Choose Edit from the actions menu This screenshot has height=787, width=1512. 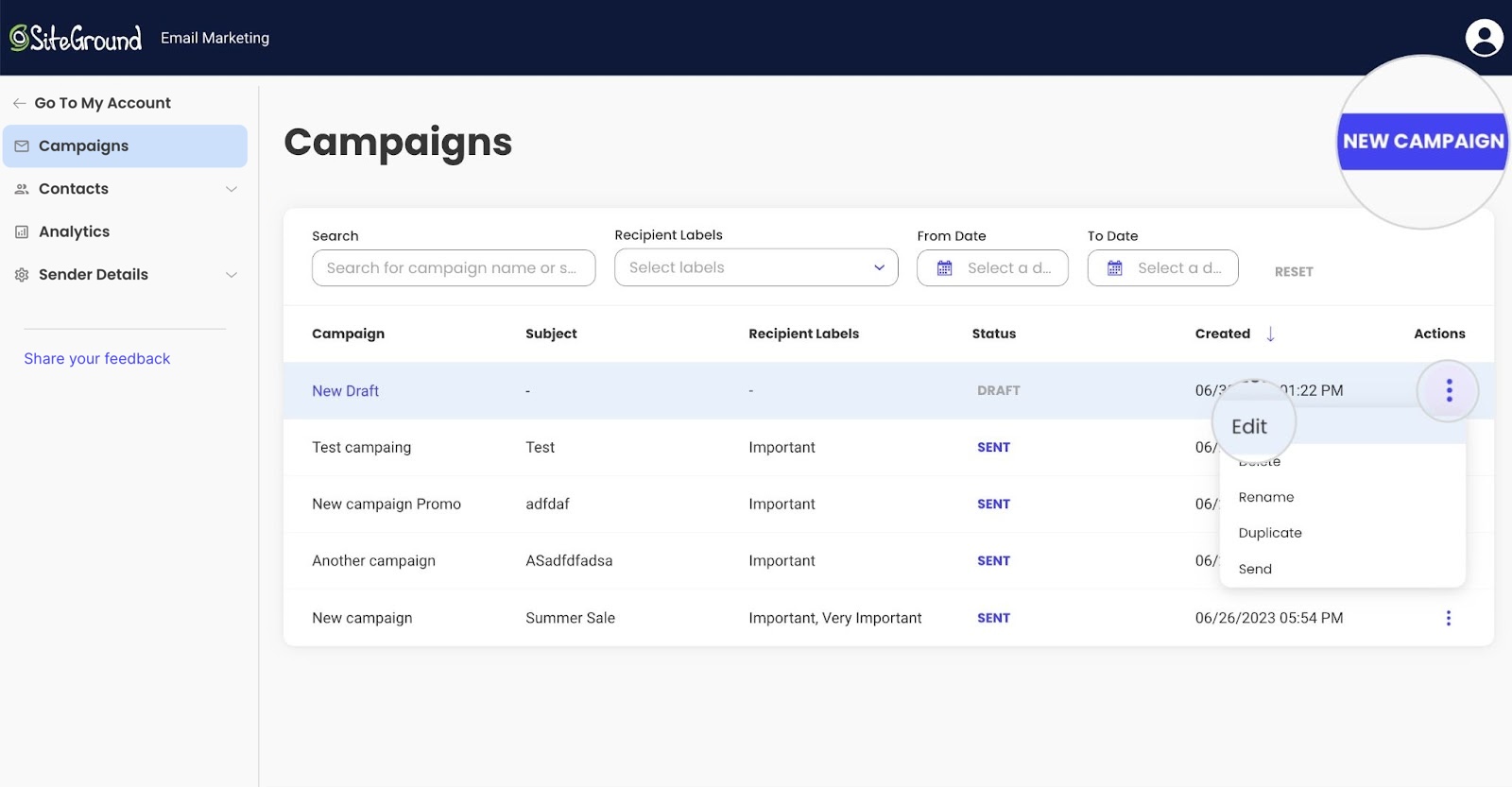(x=1249, y=426)
